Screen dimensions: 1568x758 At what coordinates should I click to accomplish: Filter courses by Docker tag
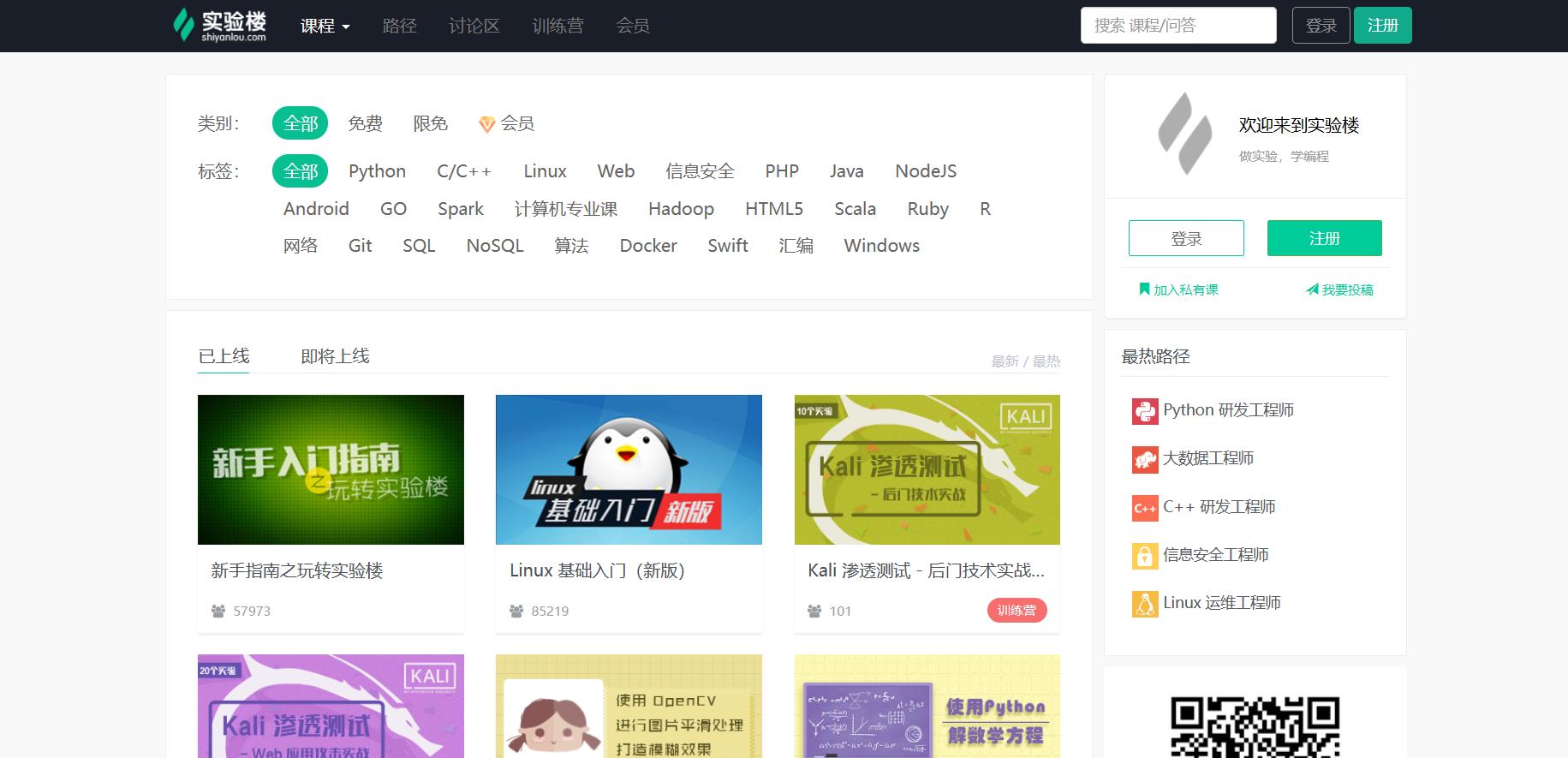coord(648,246)
